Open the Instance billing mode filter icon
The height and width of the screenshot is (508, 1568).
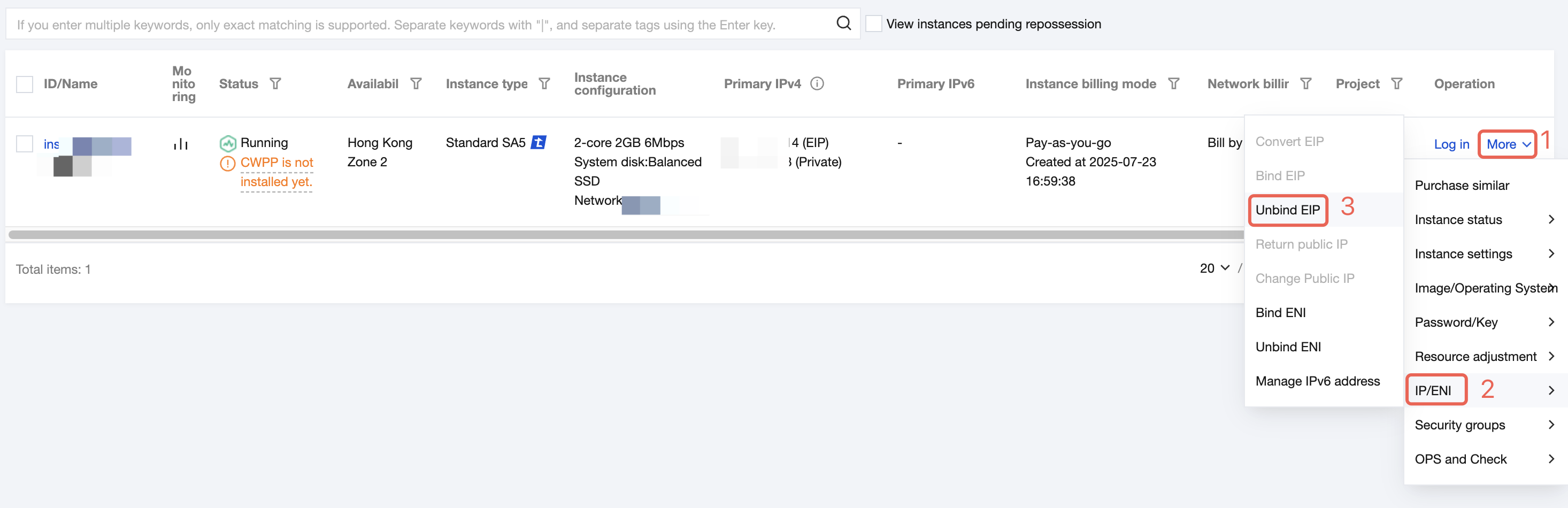[1173, 83]
